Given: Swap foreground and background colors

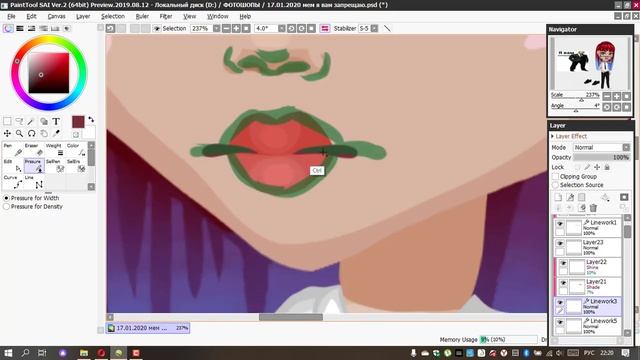Looking at the screenshot, I should [91, 120].
